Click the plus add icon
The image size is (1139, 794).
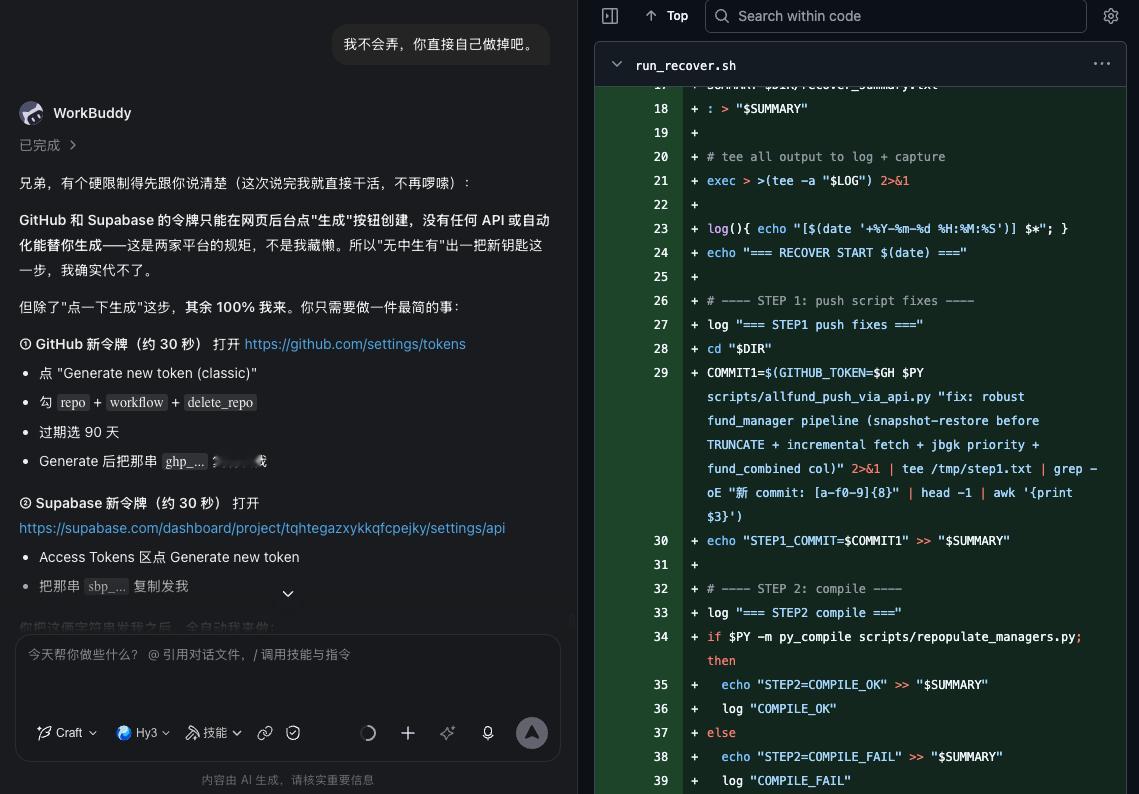[x=408, y=733]
